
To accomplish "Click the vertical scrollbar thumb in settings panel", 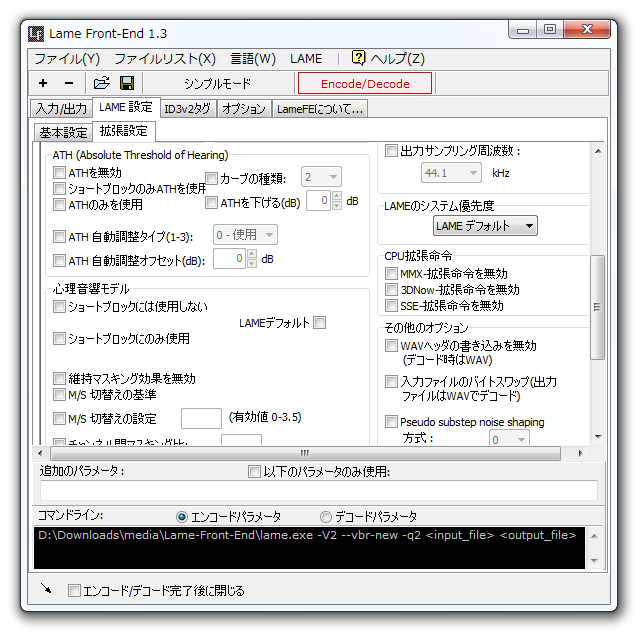I will click(x=598, y=307).
